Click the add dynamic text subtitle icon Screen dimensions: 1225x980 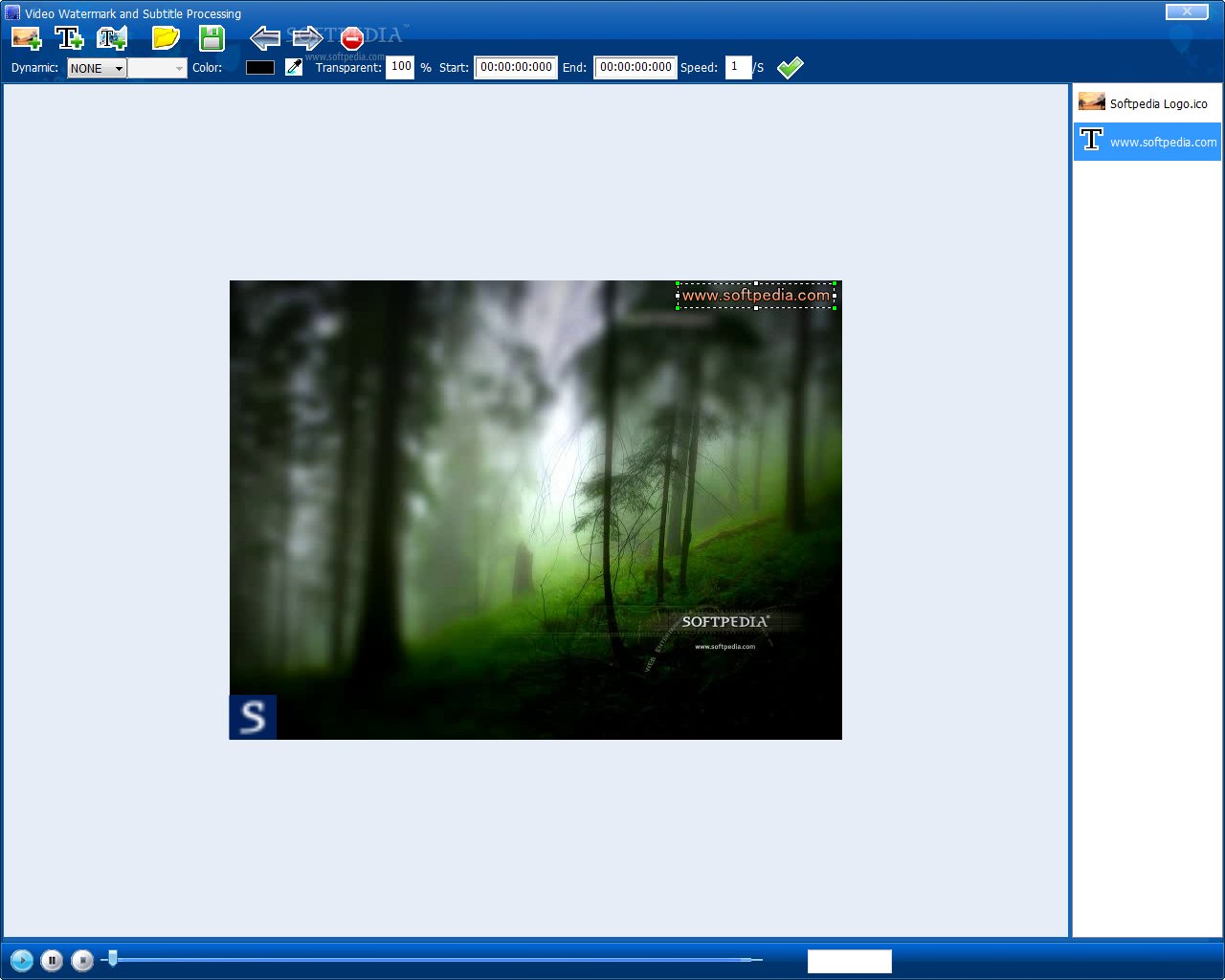point(112,38)
